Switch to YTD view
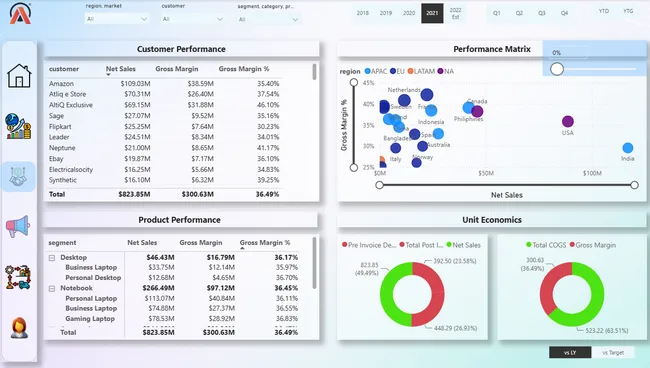The height and width of the screenshot is (368, 650). (x=604, y=11)
